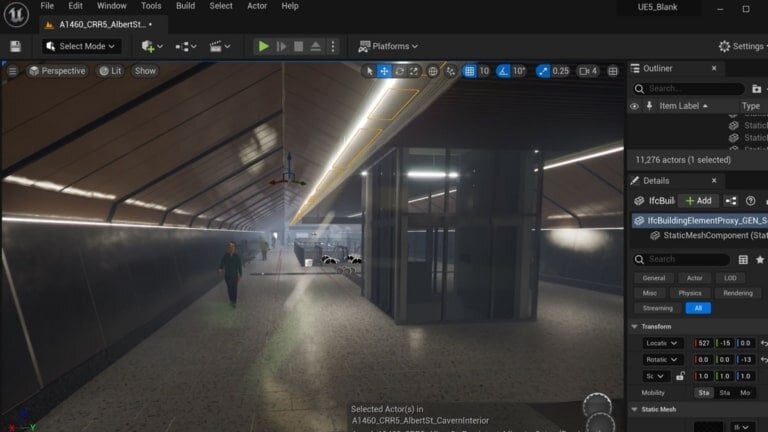Click the blueprint hierarchy icon beside Add
Viewport: 768px width, 432px height.
tap(731, 201)
